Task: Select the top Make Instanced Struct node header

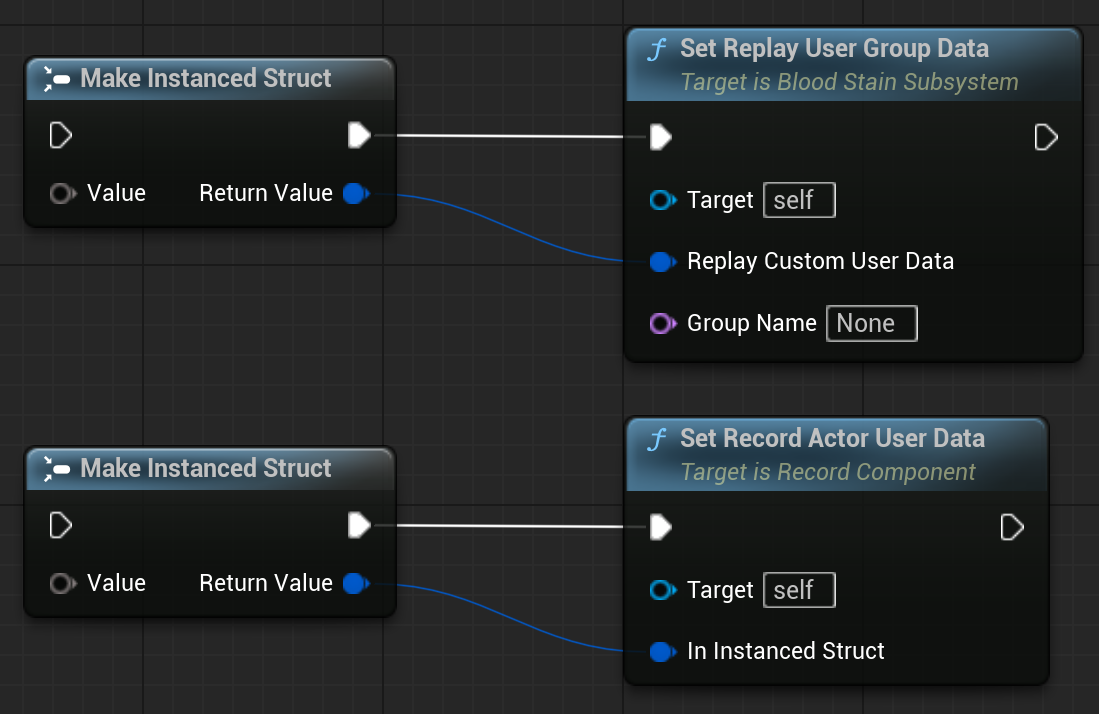Action: tap(210, 78)
